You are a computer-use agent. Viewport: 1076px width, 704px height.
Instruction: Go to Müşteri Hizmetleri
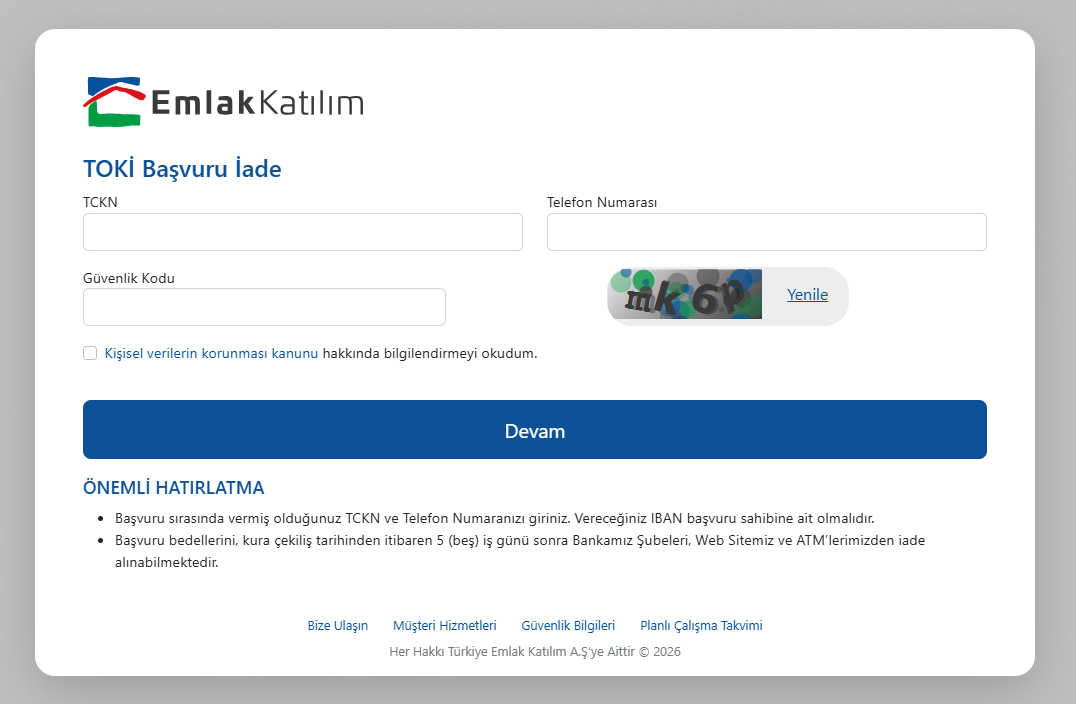tap(444, 626)
